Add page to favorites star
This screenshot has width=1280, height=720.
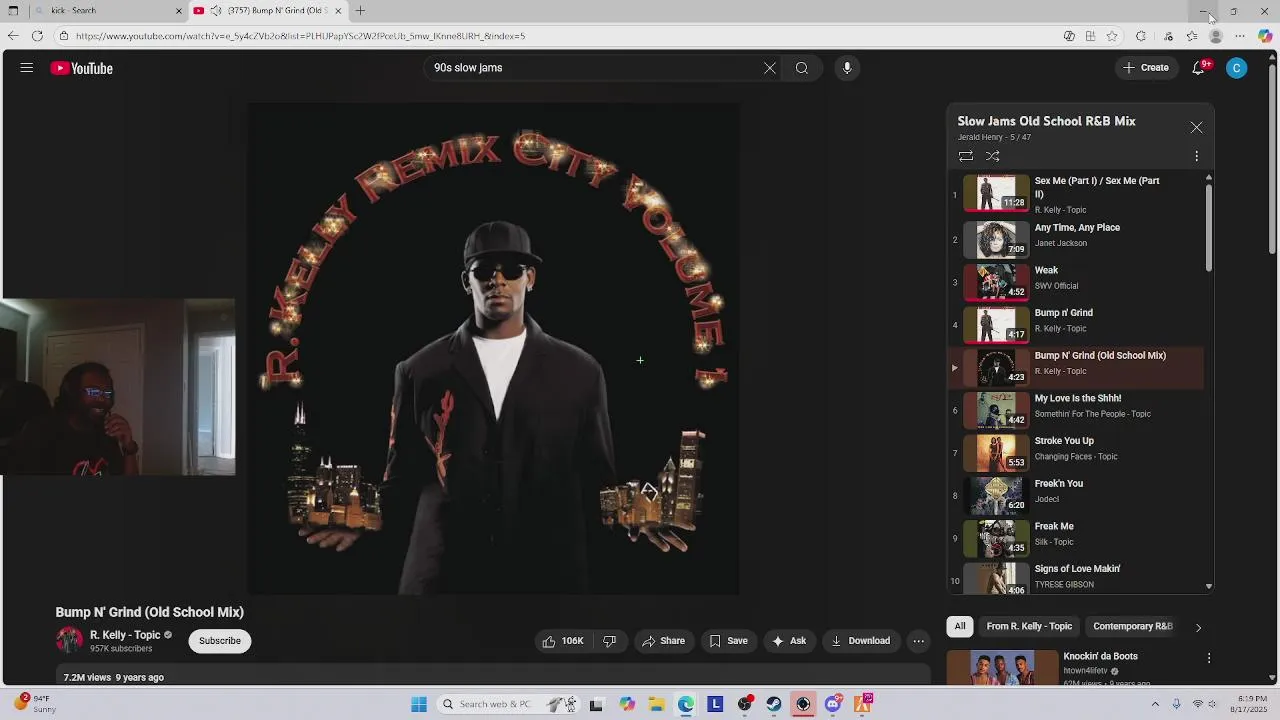click(1112, 36)
